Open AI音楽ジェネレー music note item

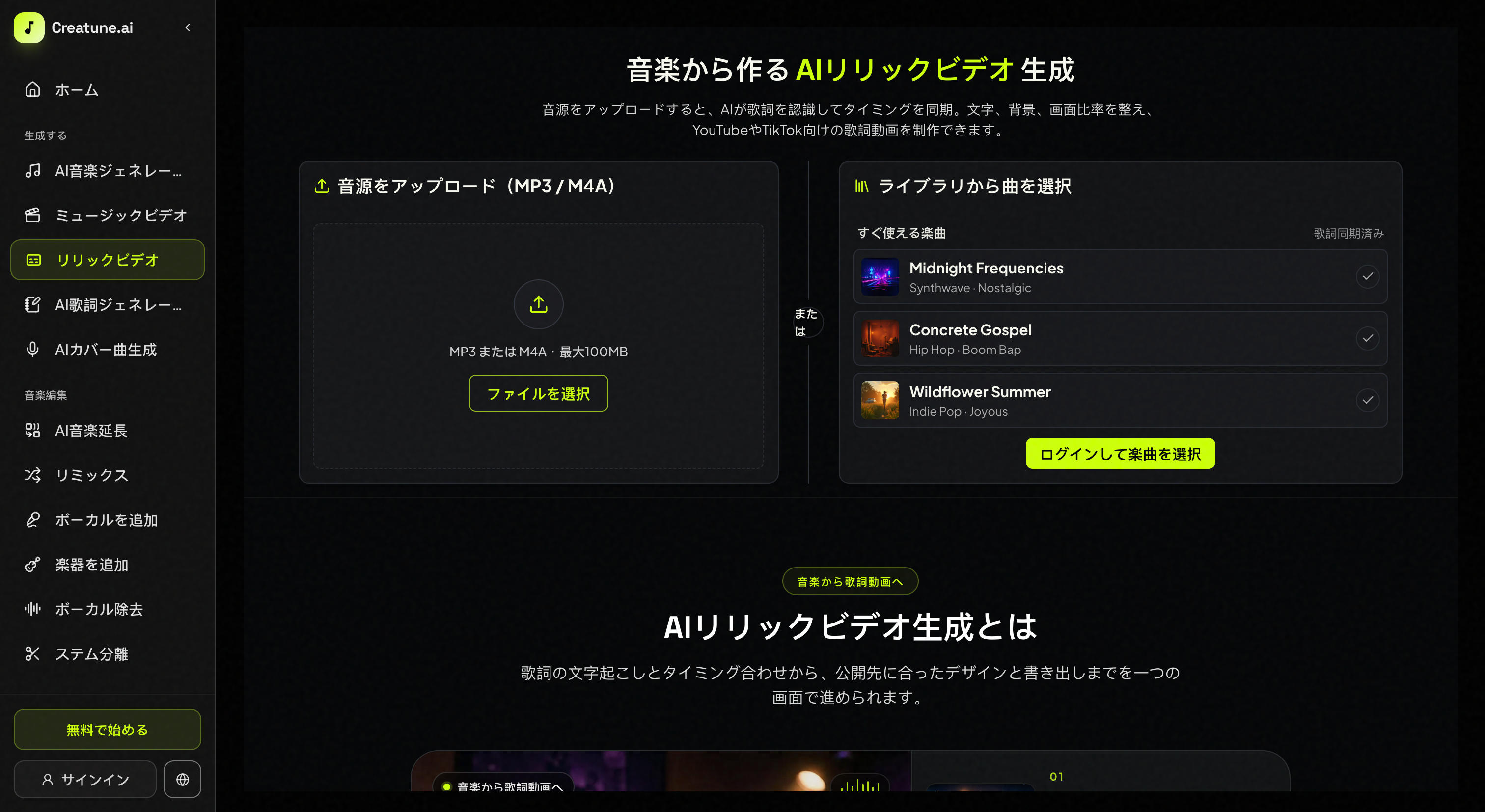107,170
